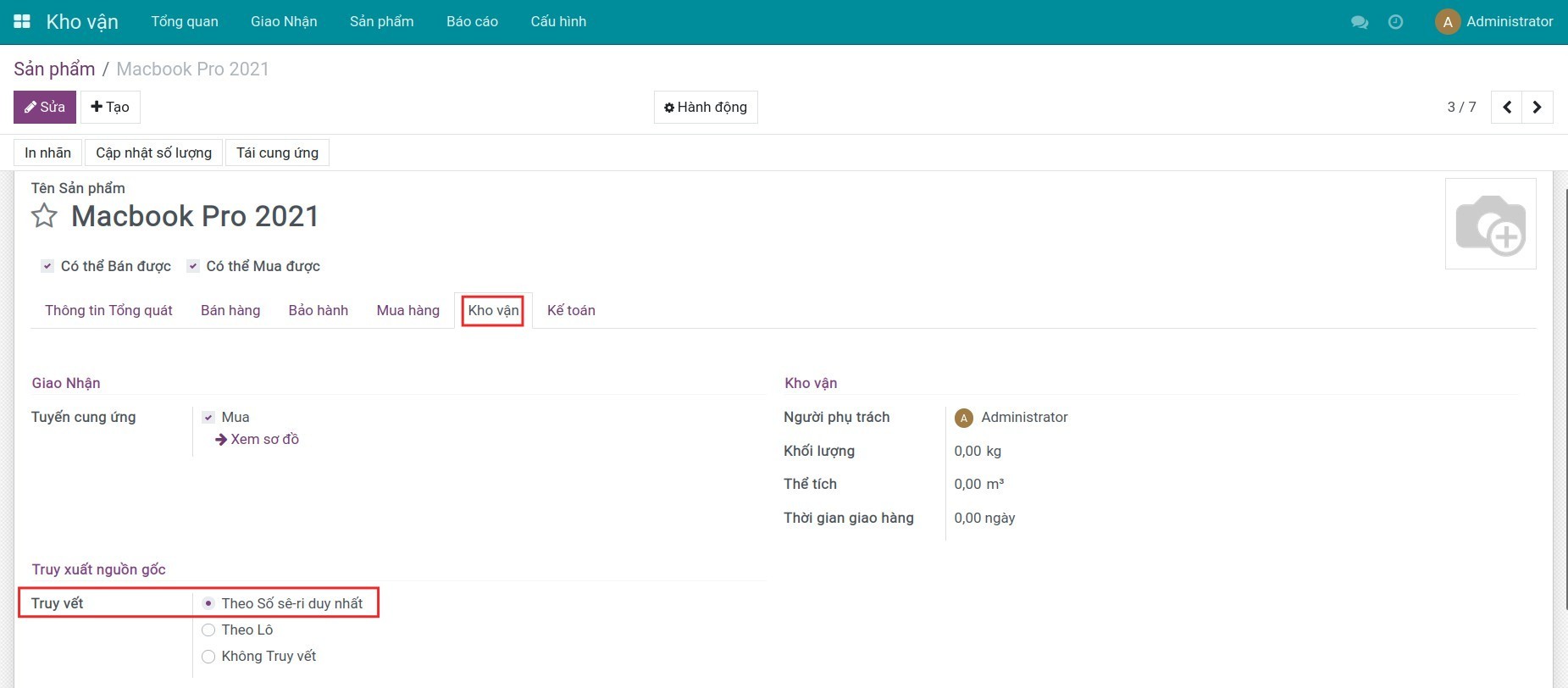Click the product image camera placeholder

(x=1490, y=224)
